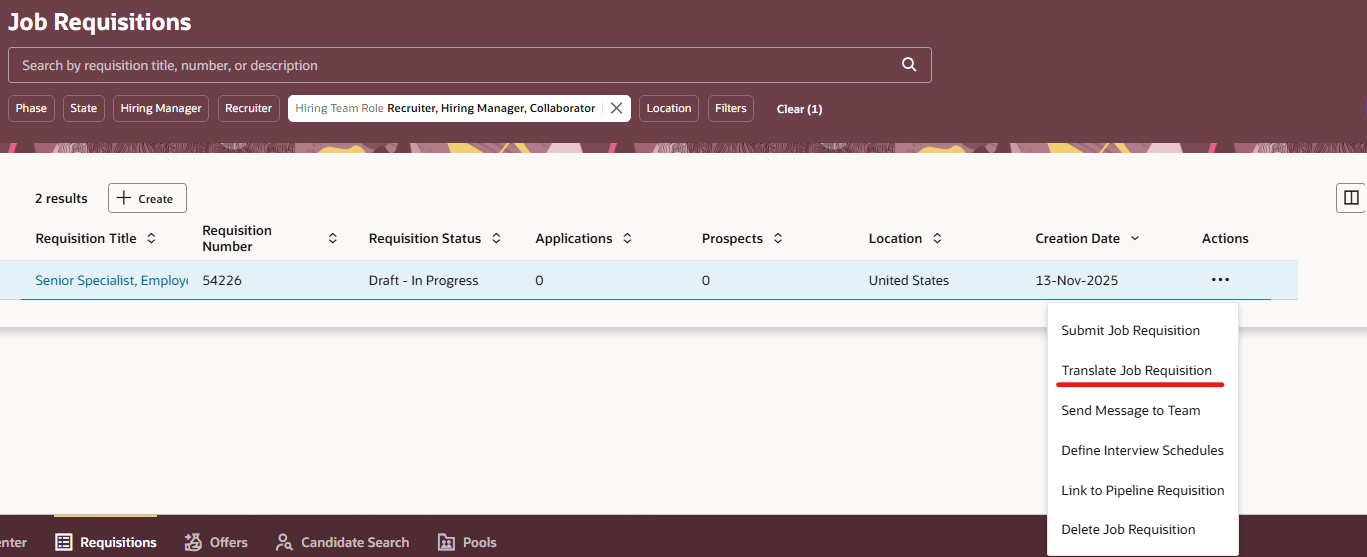Screen dimensions: 1367x557
Task: Edit the Hiring Team Role filter values
Action: [x=445, y=108]
